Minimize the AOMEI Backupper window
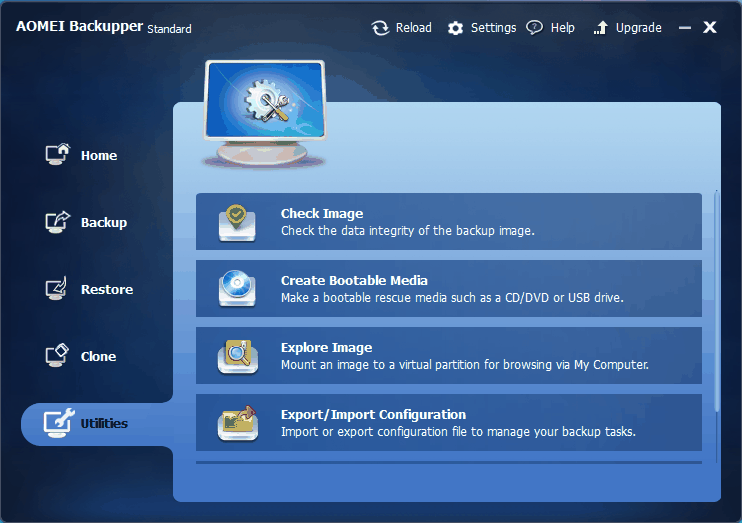This screenshot has height=523, width=742. click(685, 28)
